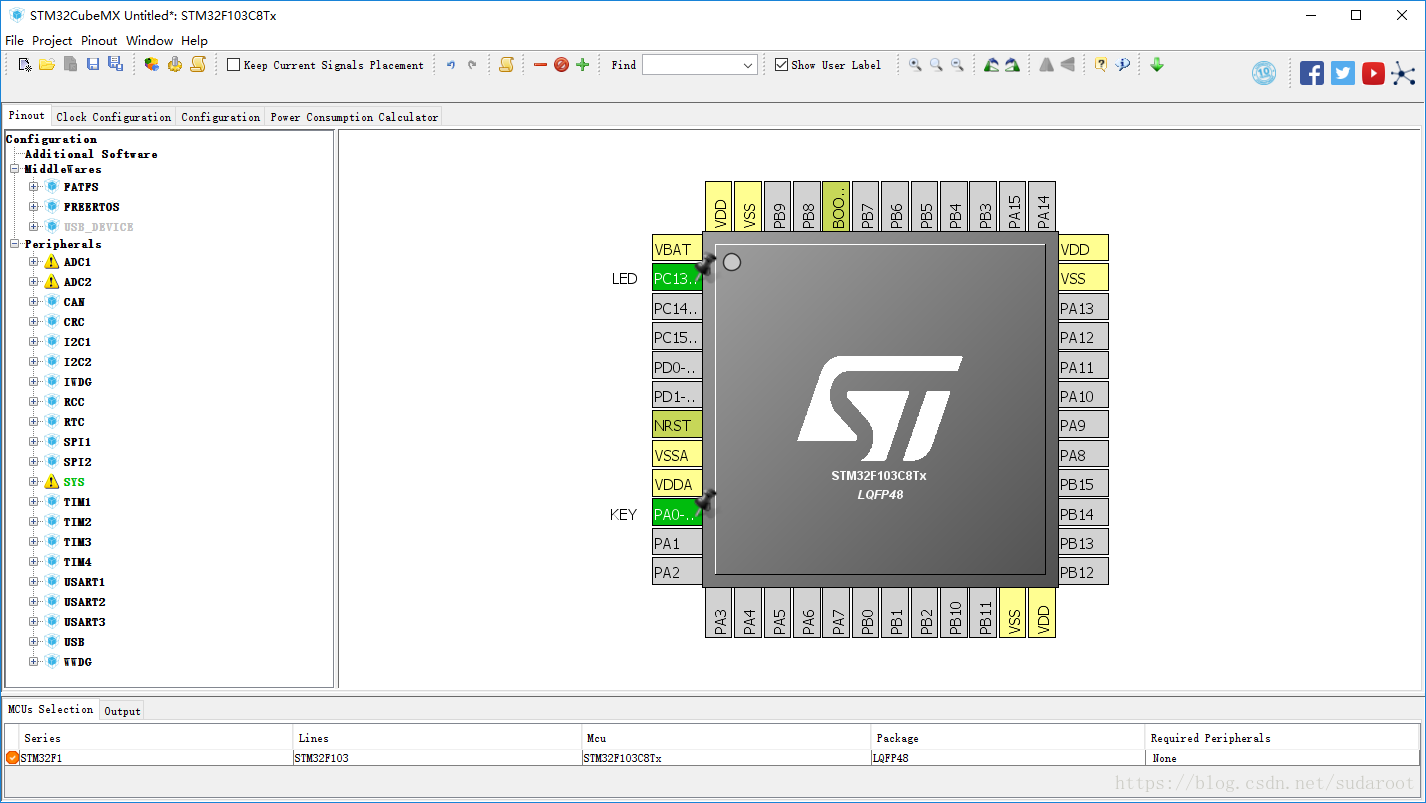Image resolution: width=1426 pixels, height=803 pixels.
Task: Click the Undo arrow icon
Action: tap(451, 65)
